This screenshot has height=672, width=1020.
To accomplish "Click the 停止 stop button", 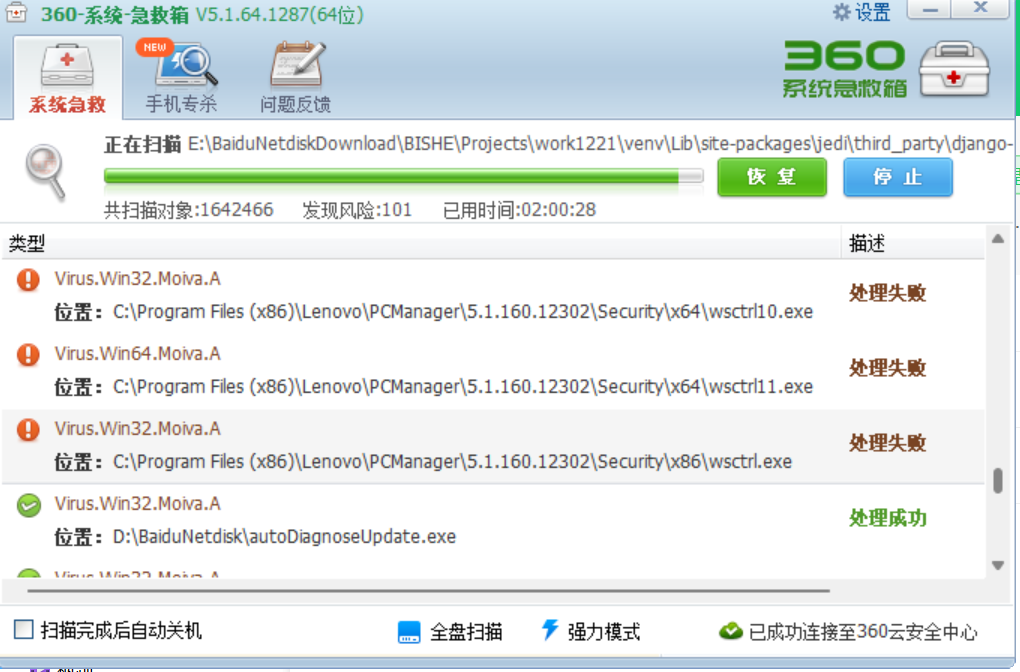I will click(x=898, y=177).
